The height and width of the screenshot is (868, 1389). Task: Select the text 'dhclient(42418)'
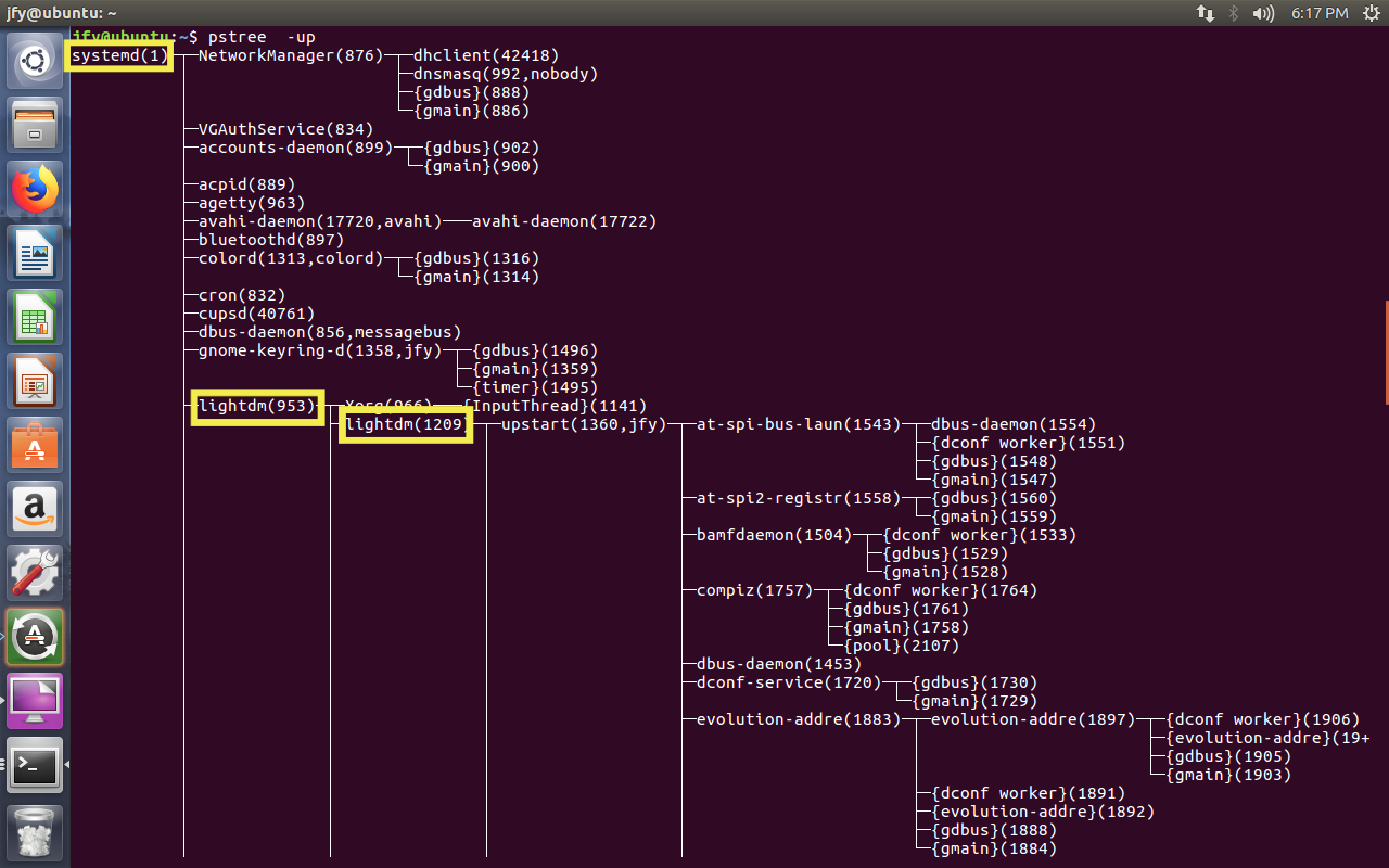pos(486,56)
